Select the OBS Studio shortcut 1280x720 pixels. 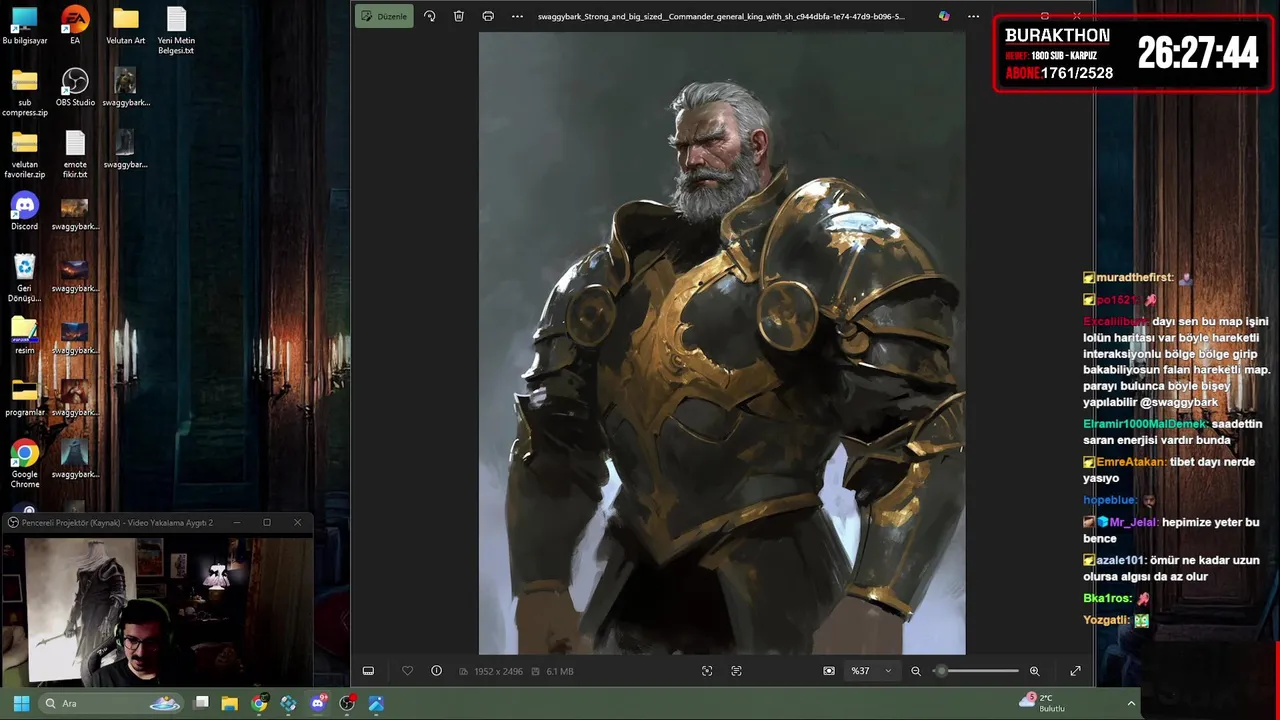pos(75,88)
